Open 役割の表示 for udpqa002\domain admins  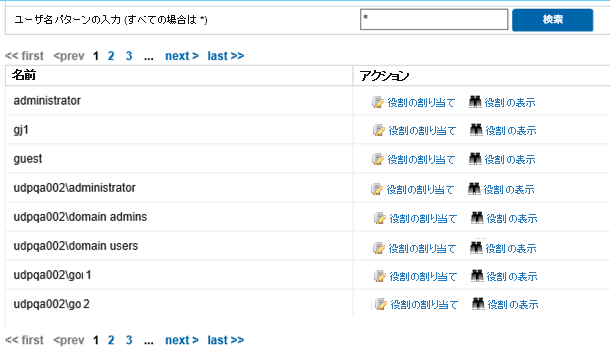pyautogui.click(x=512, y=219)
